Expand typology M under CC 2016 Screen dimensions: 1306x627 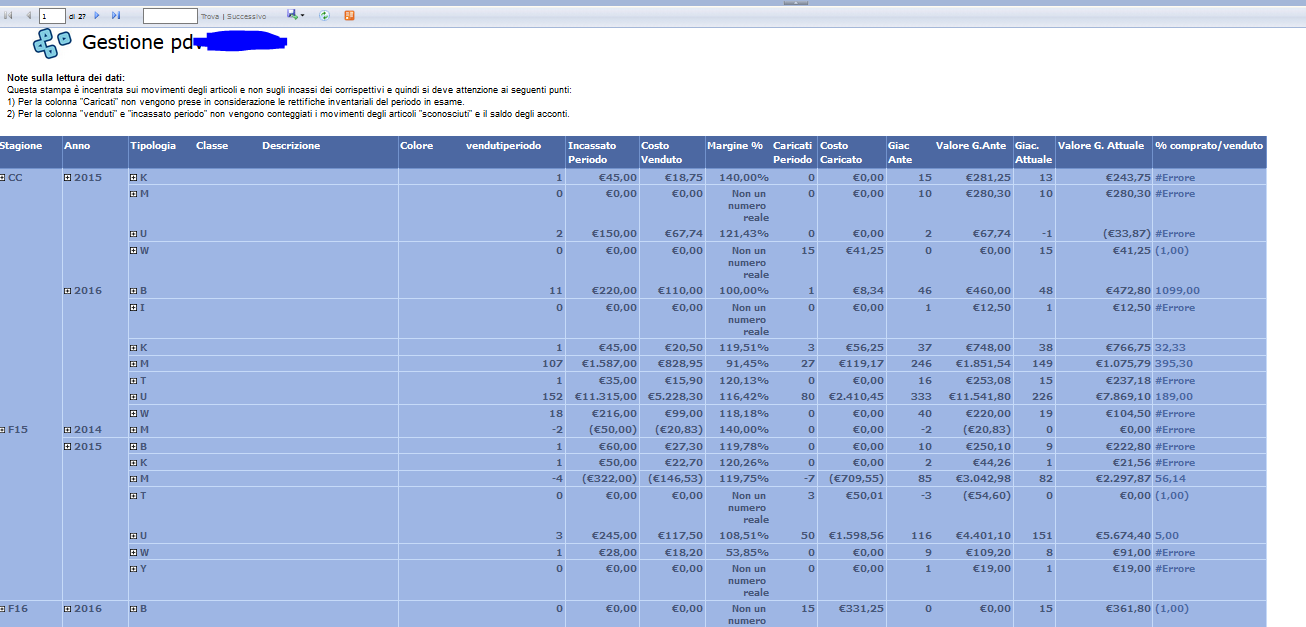(x=133, y=364)
